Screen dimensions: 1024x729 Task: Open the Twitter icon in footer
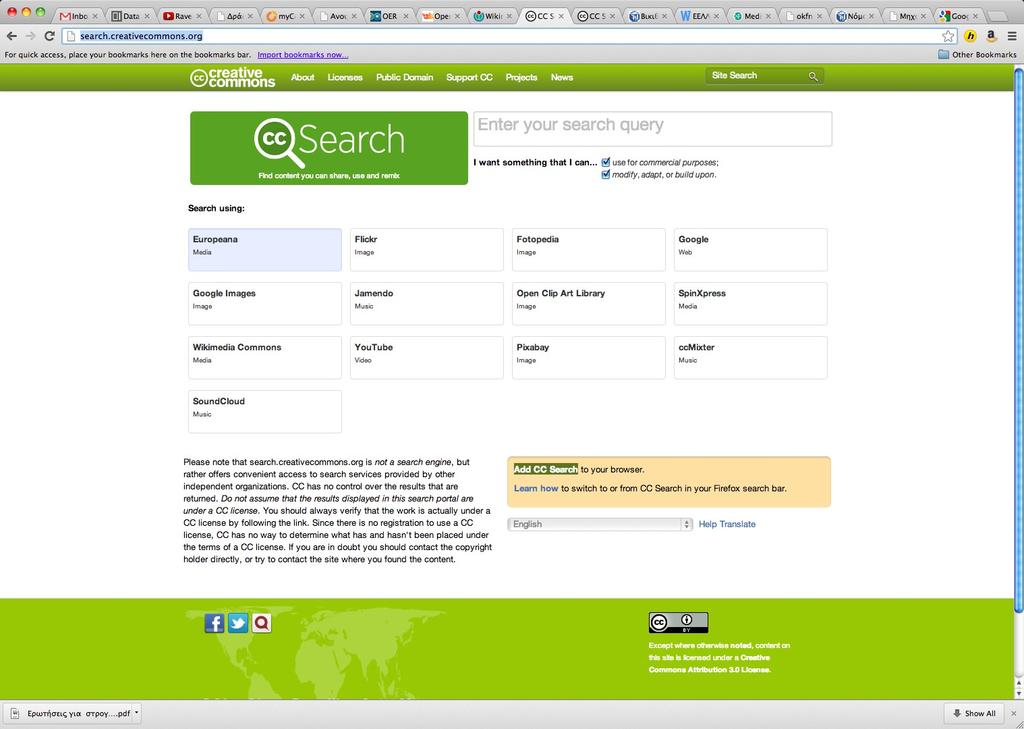(238, 623)
